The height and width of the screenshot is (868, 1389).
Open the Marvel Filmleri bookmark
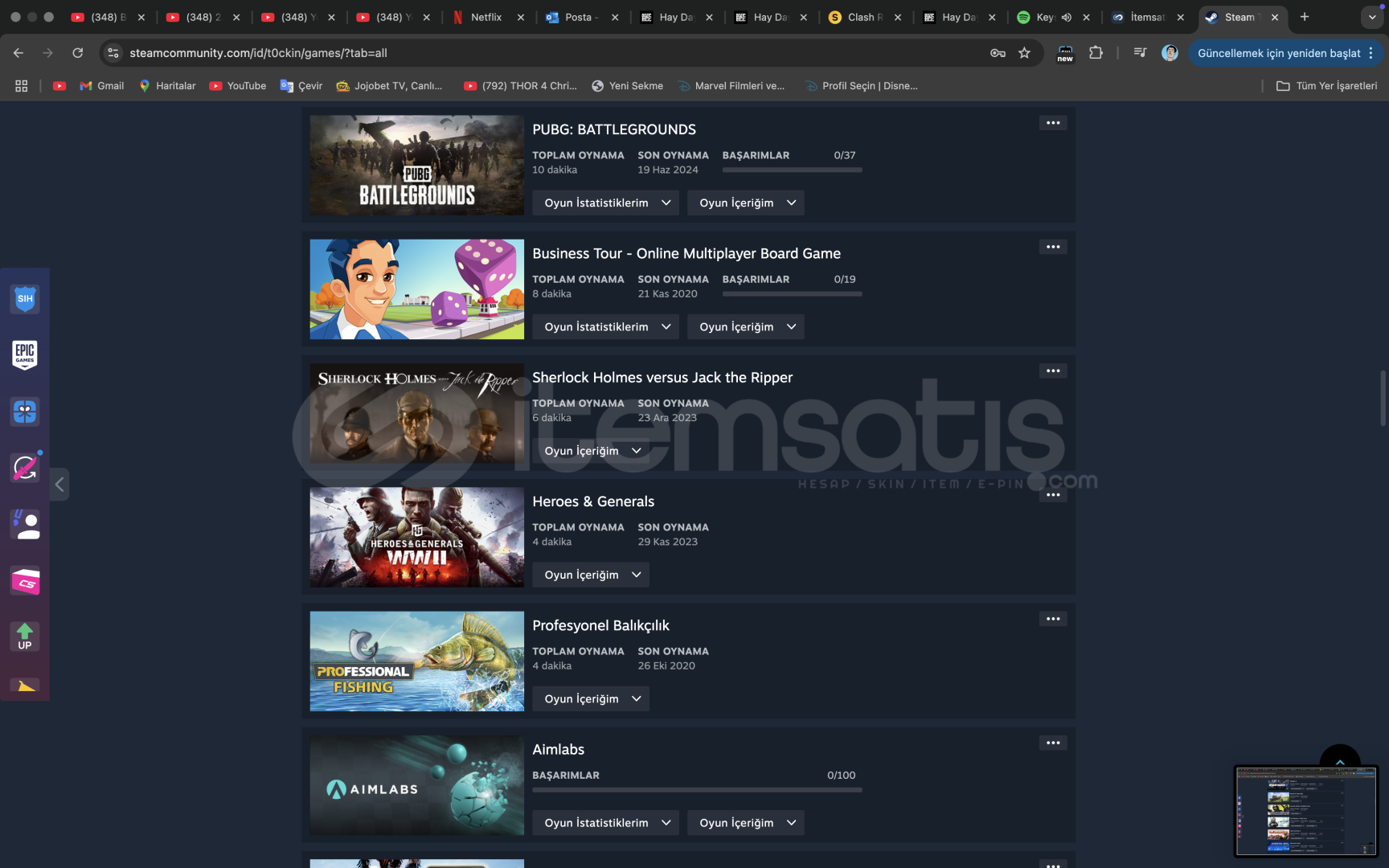pos(731,86)
